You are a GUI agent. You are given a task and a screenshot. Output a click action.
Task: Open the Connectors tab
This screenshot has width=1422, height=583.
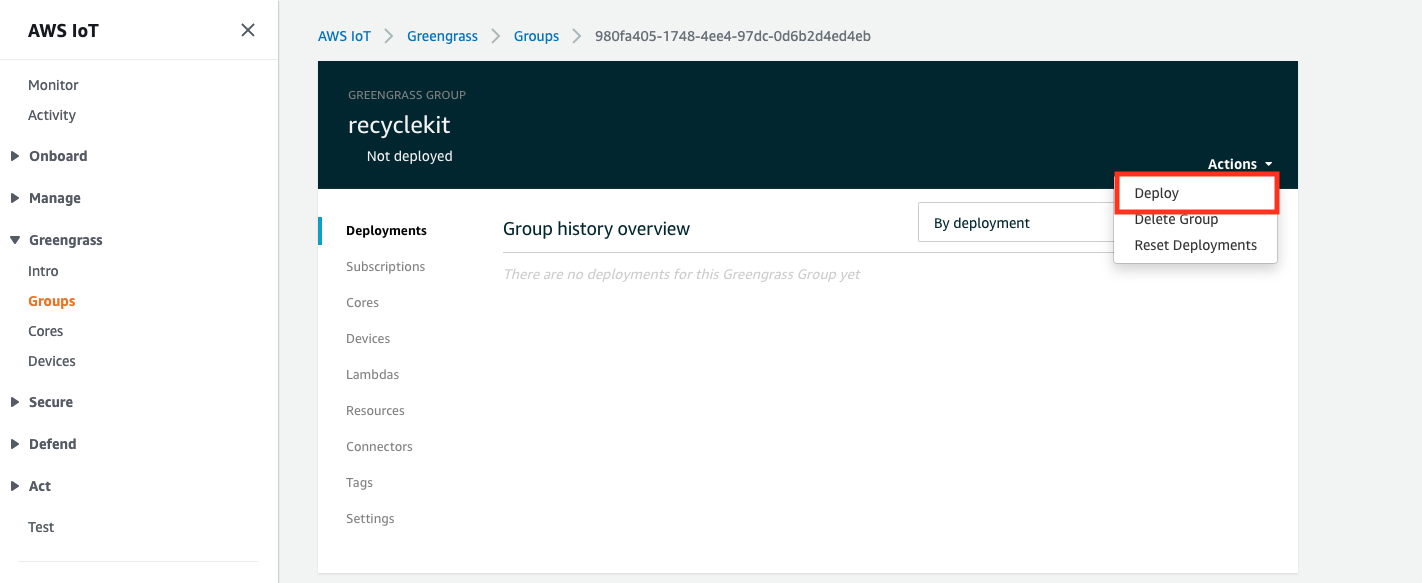[x=379, y=447]
